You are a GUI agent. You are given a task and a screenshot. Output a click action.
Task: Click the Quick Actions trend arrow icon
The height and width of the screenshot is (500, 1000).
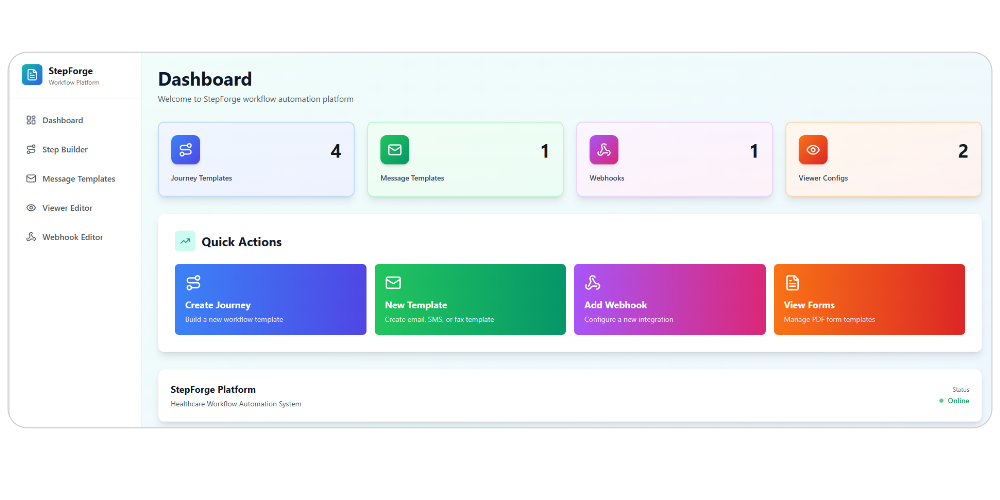(185, 241)
